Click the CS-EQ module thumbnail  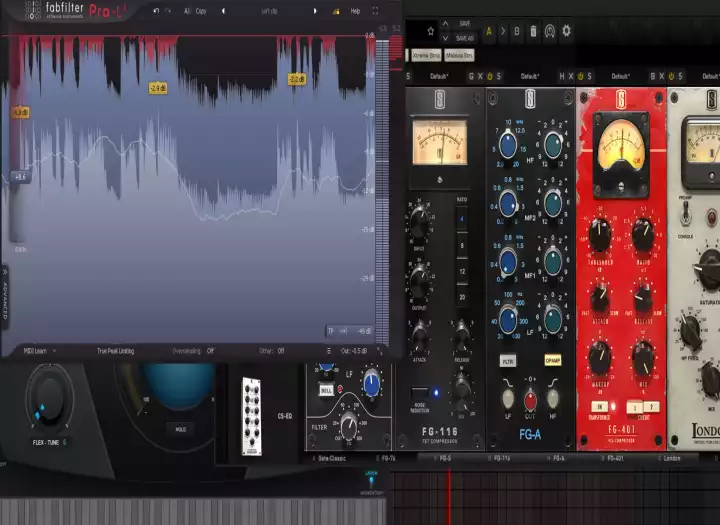pos(252,416)
